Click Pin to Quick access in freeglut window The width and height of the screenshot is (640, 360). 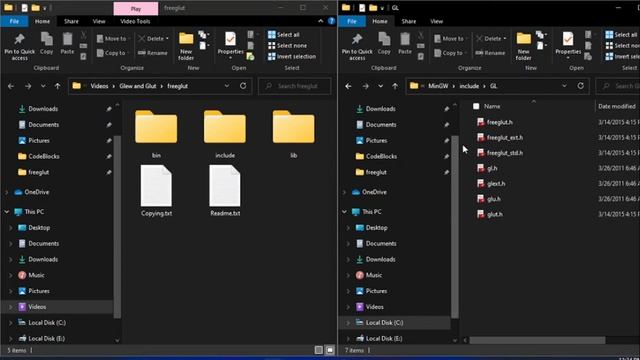click(19, 47)
